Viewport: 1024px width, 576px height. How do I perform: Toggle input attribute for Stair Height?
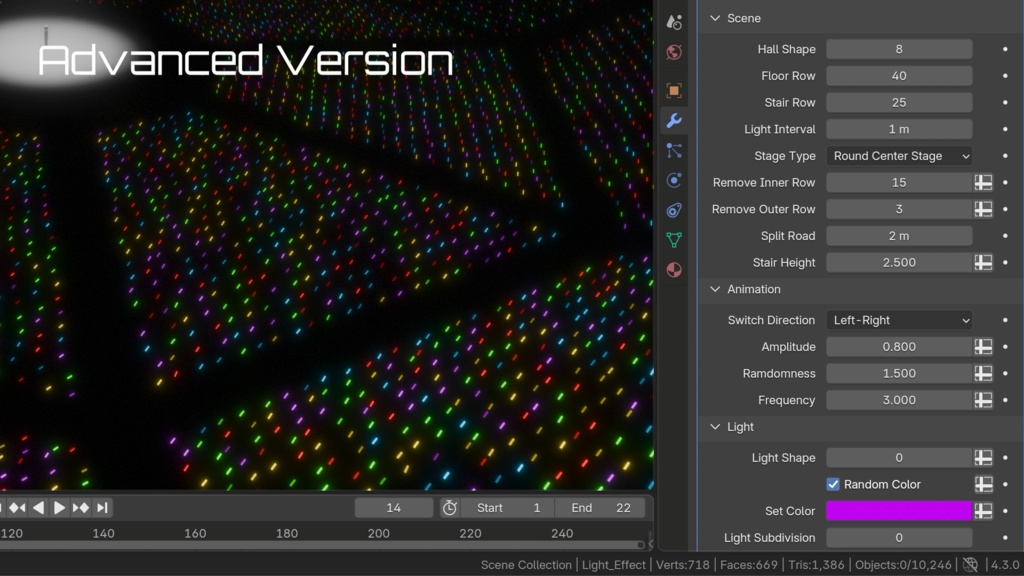(984, 263)
